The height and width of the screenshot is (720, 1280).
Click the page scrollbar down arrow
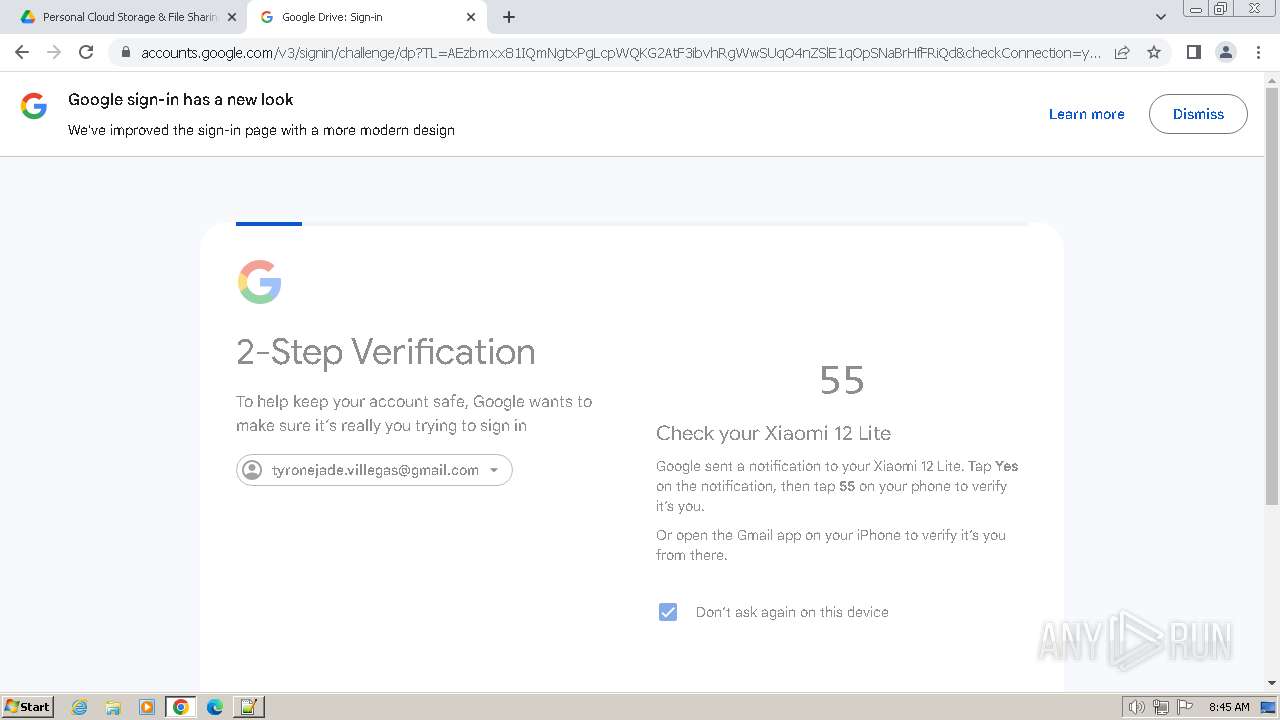tap(1272, 683)
